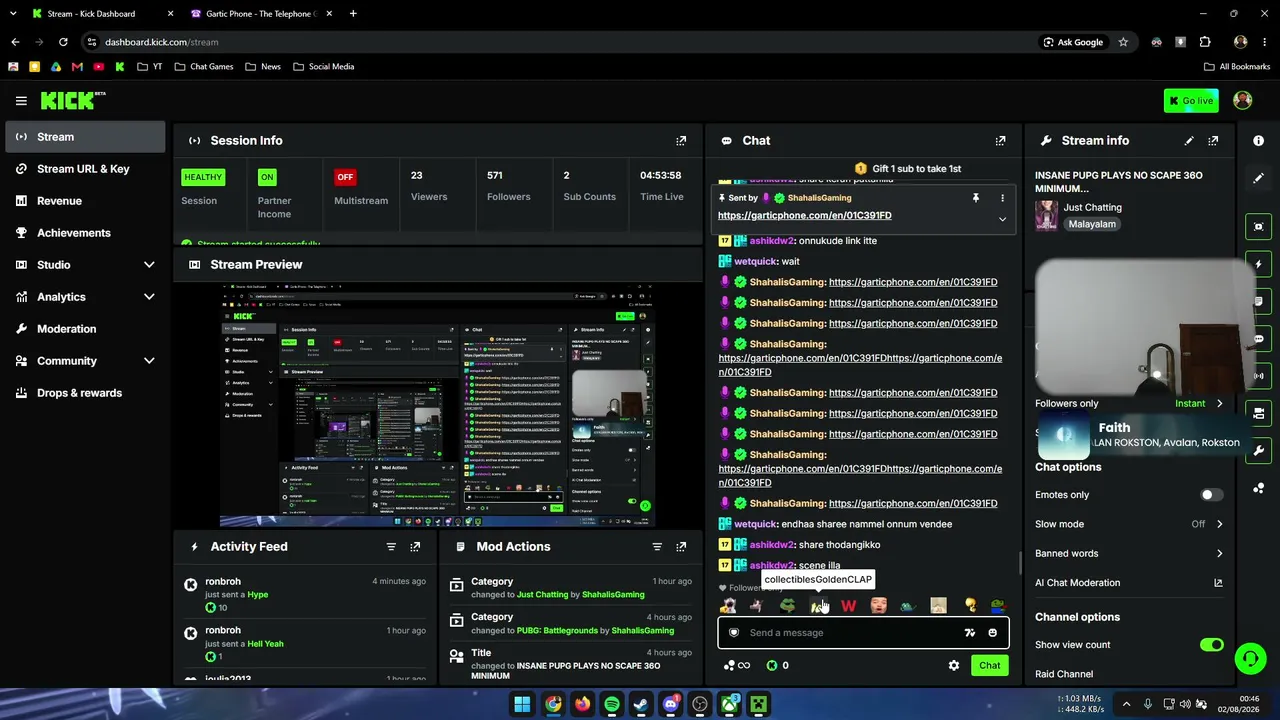This screenshot has width=1280, height=720.
Task: Click the lightning bolt quick action
Action: pyautogui.click(x=1258, y=264)
